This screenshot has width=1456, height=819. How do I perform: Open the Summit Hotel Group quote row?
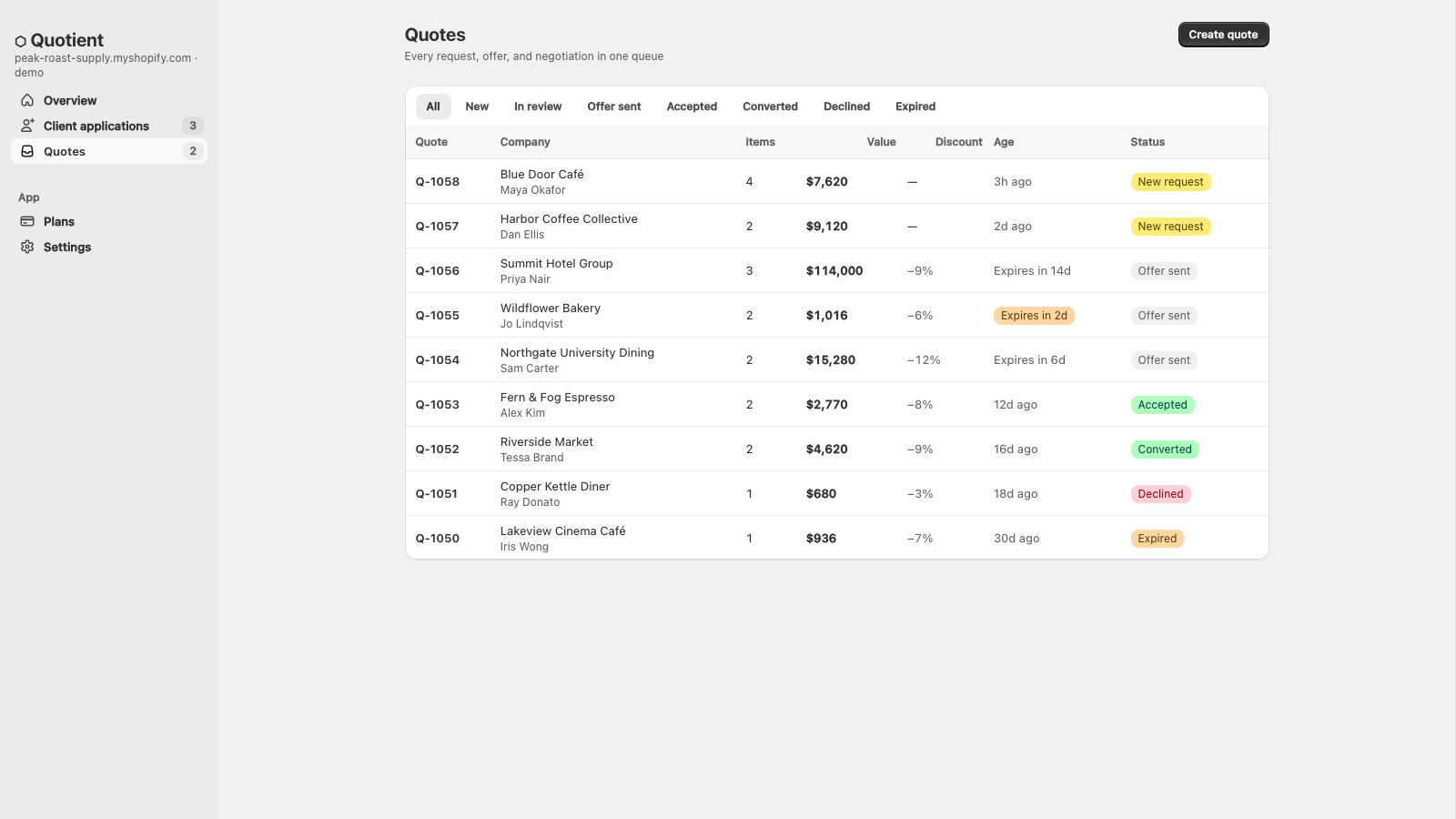click(x=836, y=270)
